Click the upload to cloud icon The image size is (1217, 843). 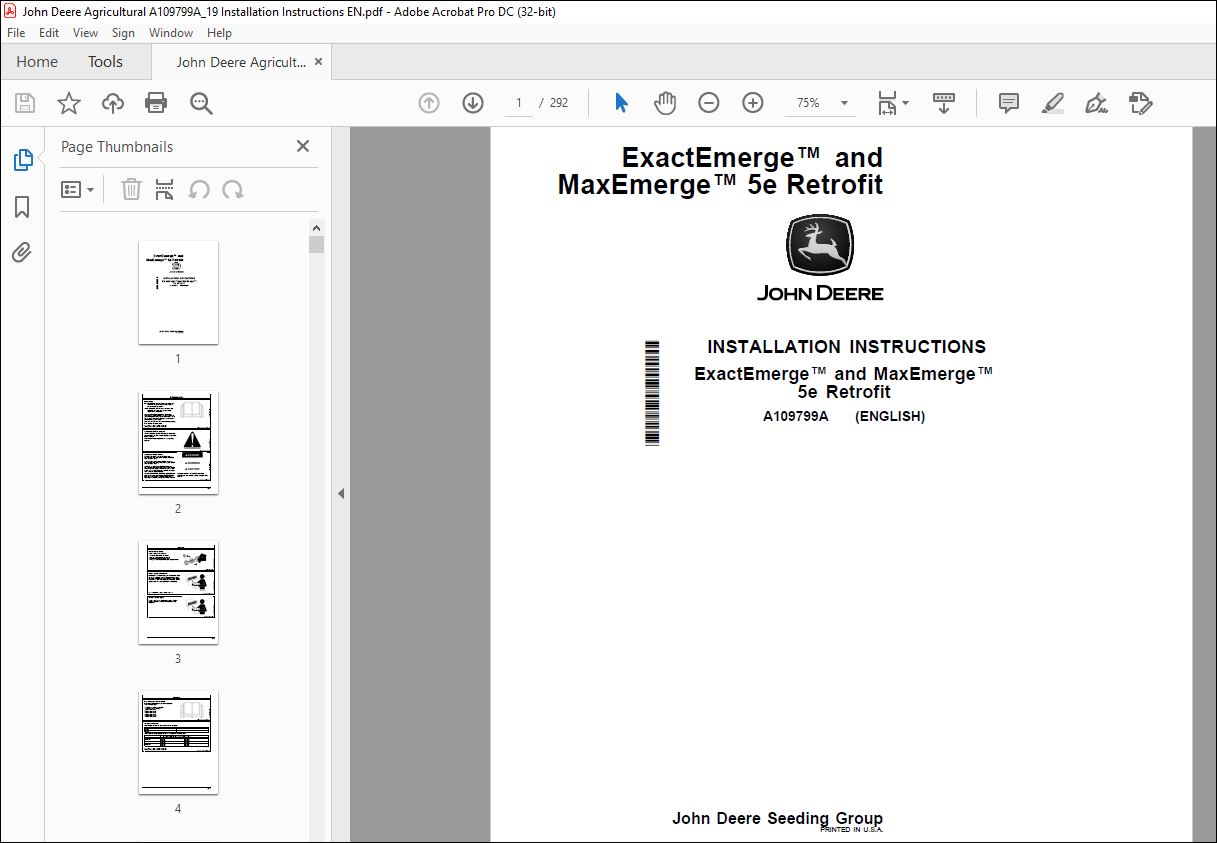point(113,103)
